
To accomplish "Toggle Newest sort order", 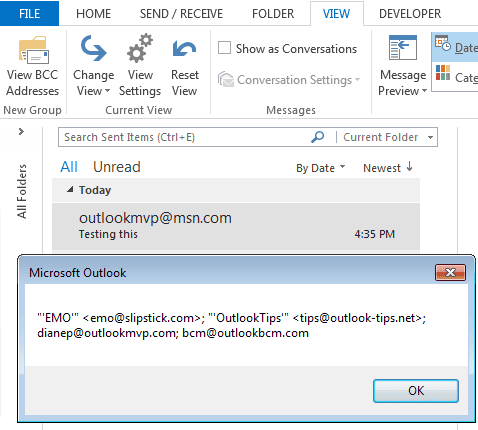I will tap(388, 168).
